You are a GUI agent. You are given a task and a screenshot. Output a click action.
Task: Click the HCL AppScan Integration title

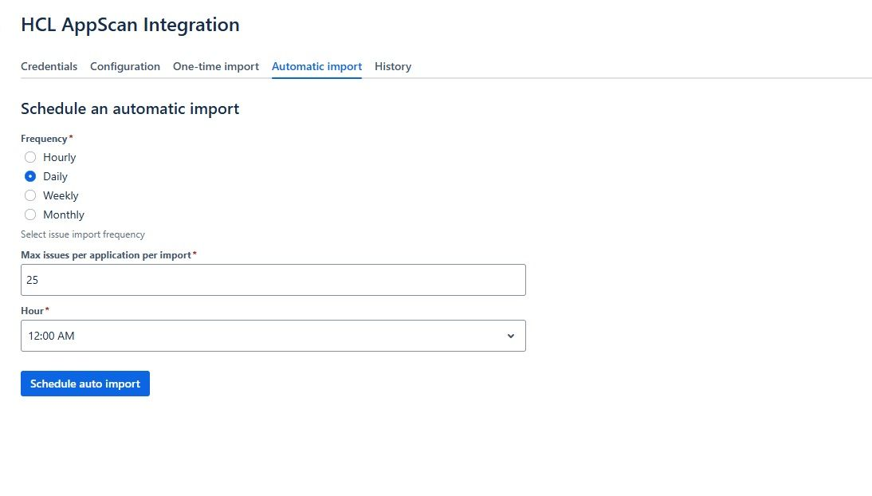pyautogui.click(x=130, y=24)
